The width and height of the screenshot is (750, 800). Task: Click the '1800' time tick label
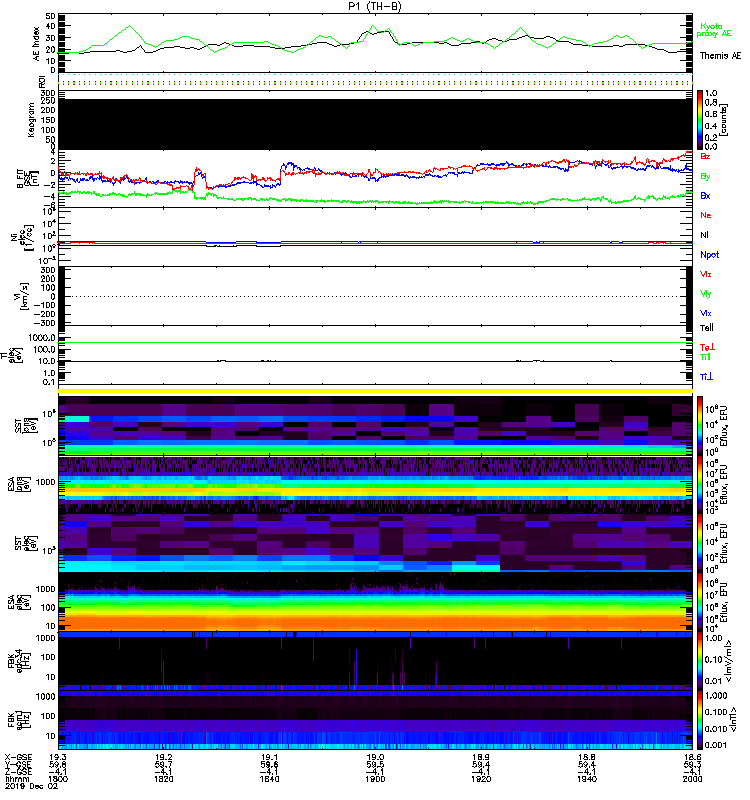(x=58, y=779)
